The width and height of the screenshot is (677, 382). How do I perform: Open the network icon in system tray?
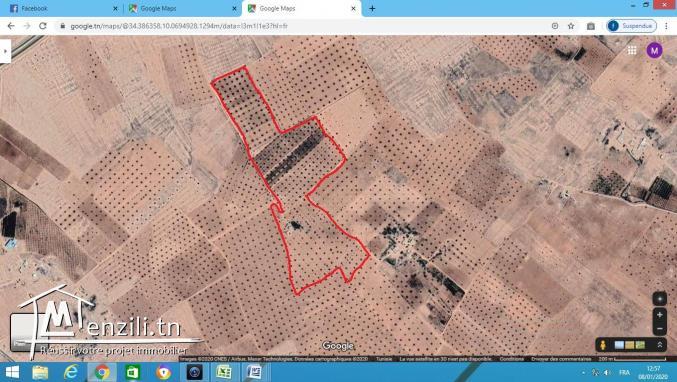point(595,372)
